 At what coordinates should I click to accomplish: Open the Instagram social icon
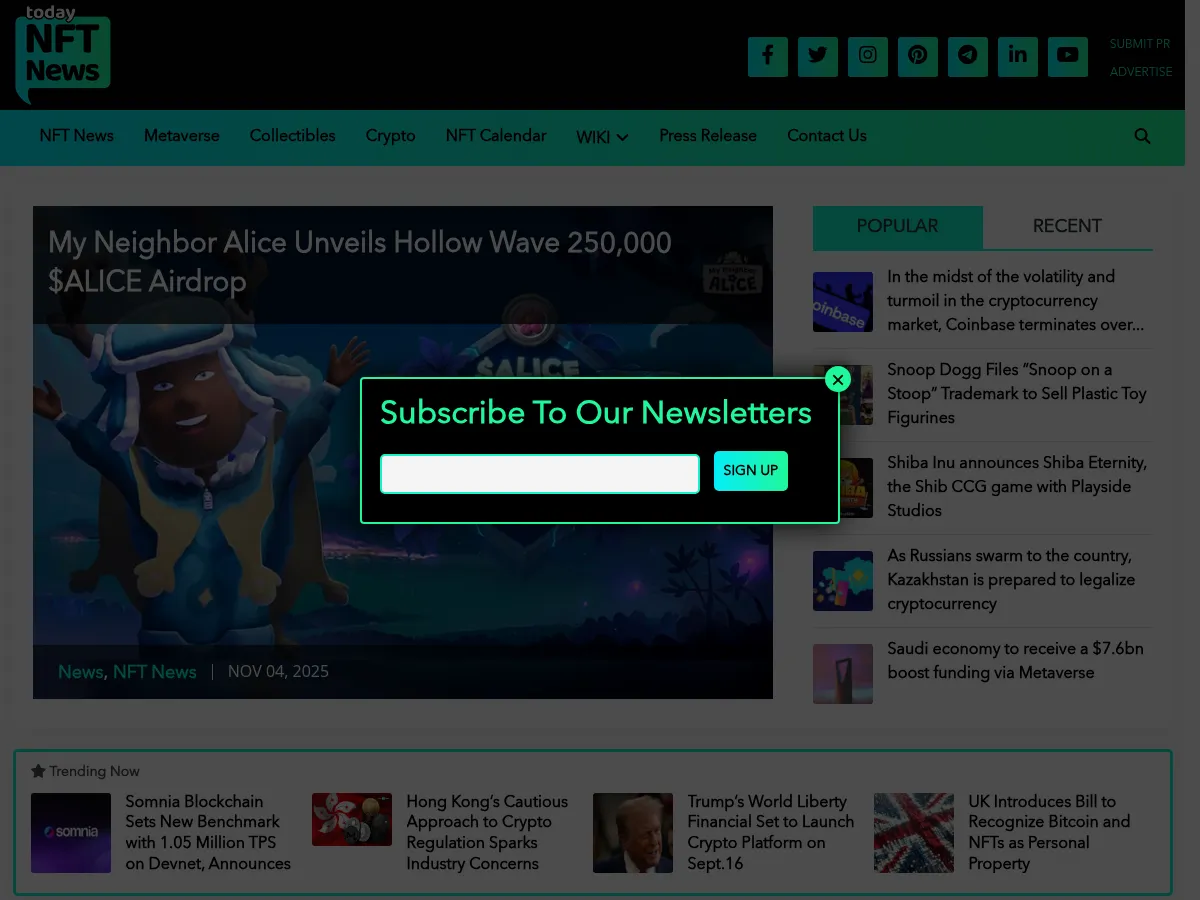tap(867, 56)
